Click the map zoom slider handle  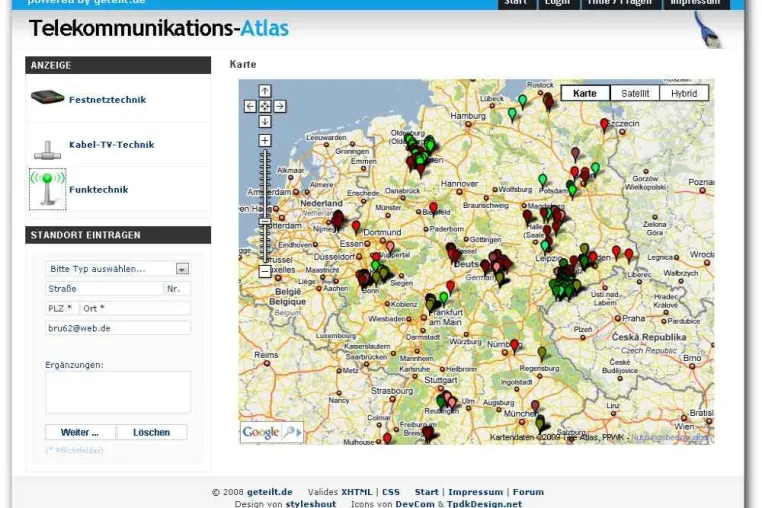coord(265,221)
